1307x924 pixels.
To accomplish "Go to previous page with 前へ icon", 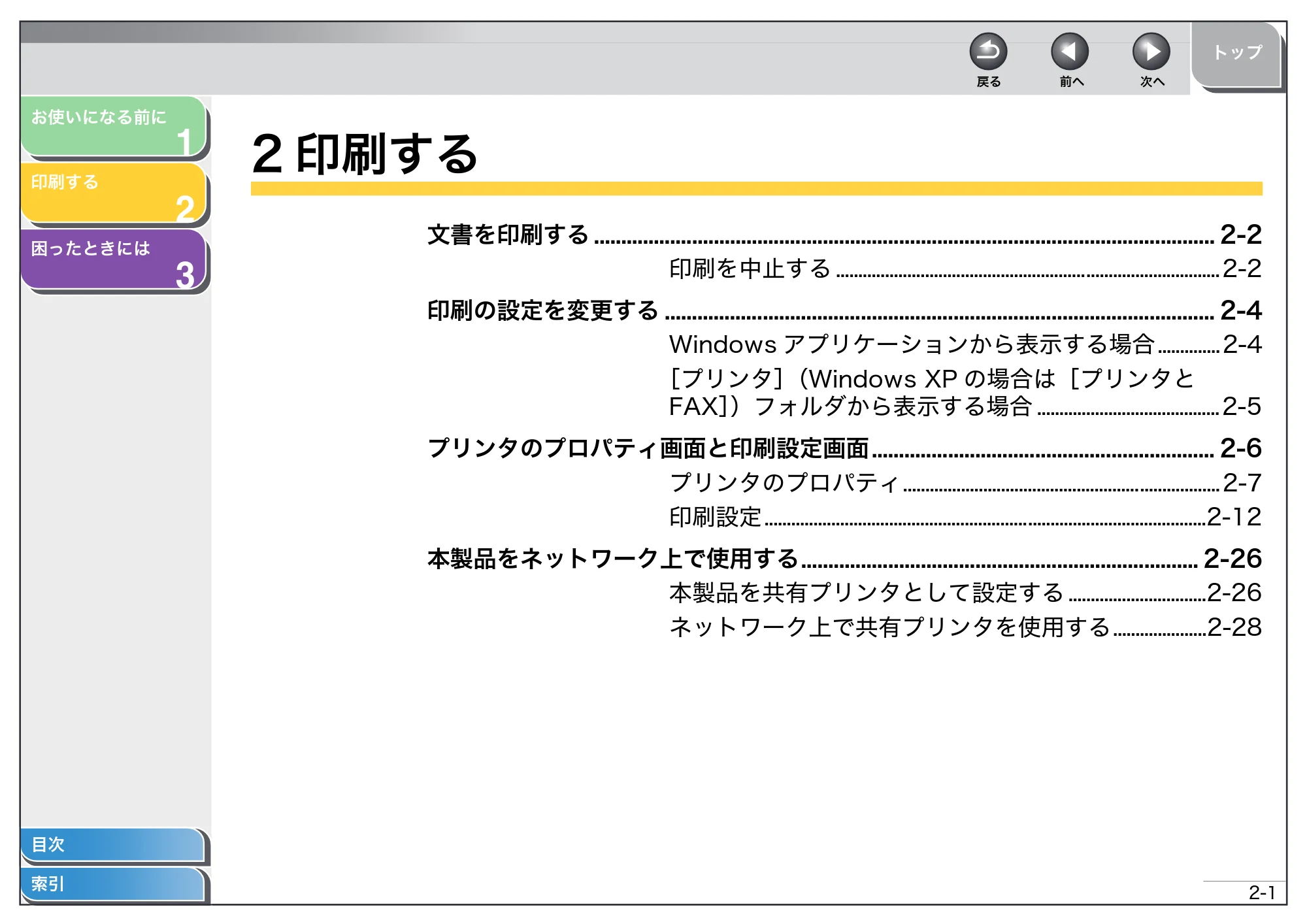I will (1070, 52).
